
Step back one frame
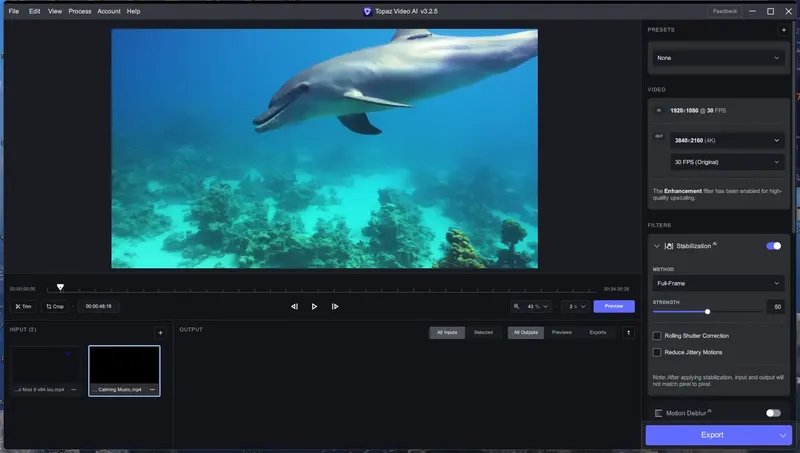coord(294,307)
